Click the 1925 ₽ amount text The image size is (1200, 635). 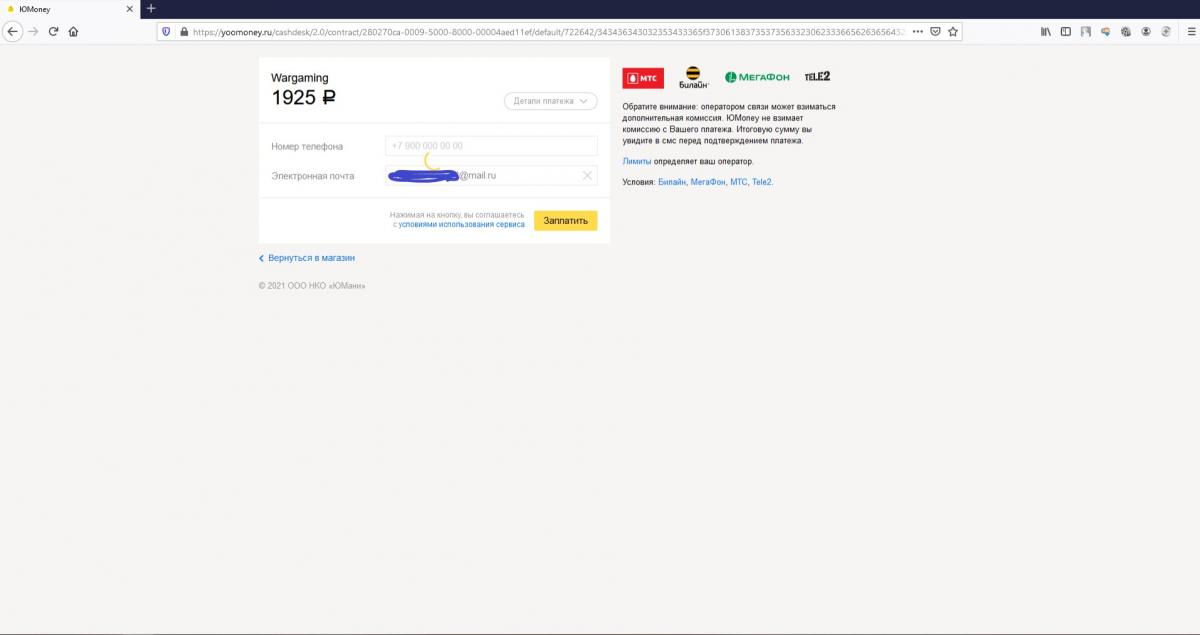304,97
